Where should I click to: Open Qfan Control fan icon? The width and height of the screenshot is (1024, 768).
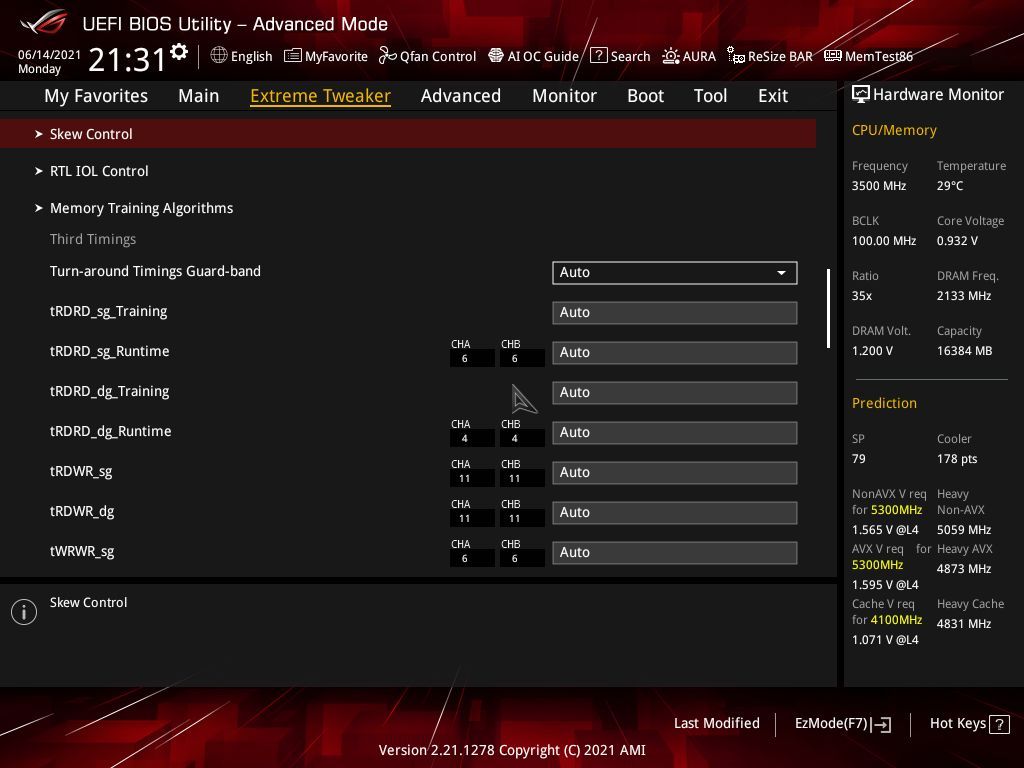(x=387, y=56)
